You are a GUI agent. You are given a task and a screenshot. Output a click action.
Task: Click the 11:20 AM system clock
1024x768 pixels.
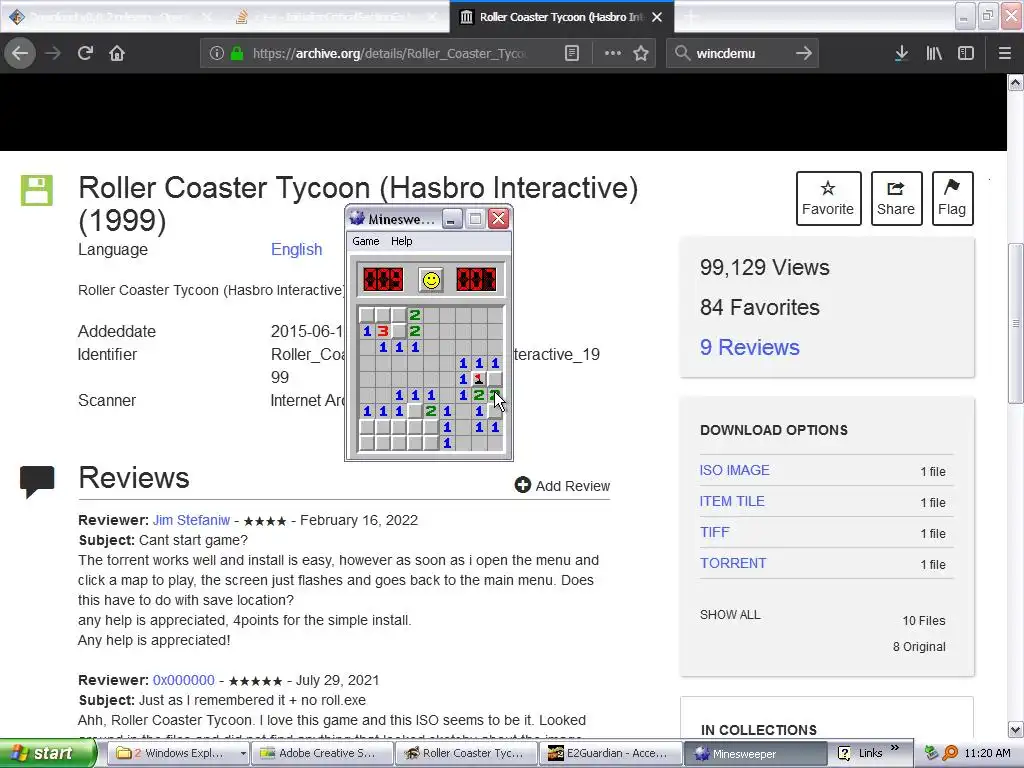(x=987, y=753)
